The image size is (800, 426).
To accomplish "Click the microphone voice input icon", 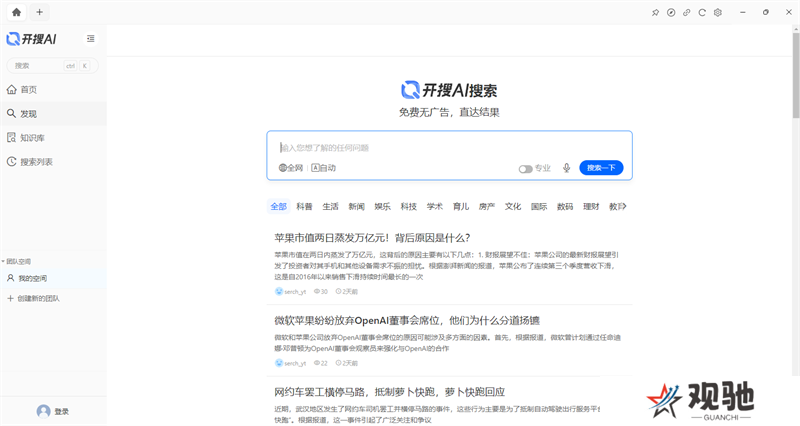I will click(x=566, y=168).
